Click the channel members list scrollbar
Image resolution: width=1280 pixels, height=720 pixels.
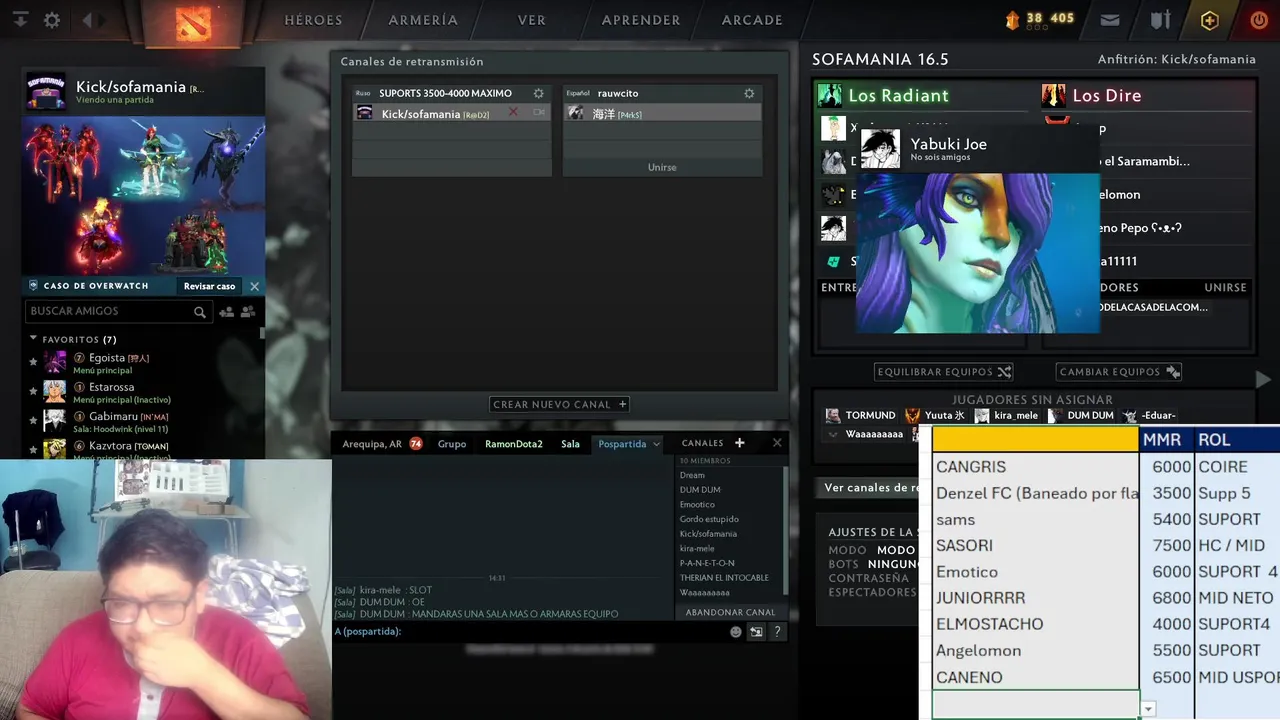[x=786, y=530]
